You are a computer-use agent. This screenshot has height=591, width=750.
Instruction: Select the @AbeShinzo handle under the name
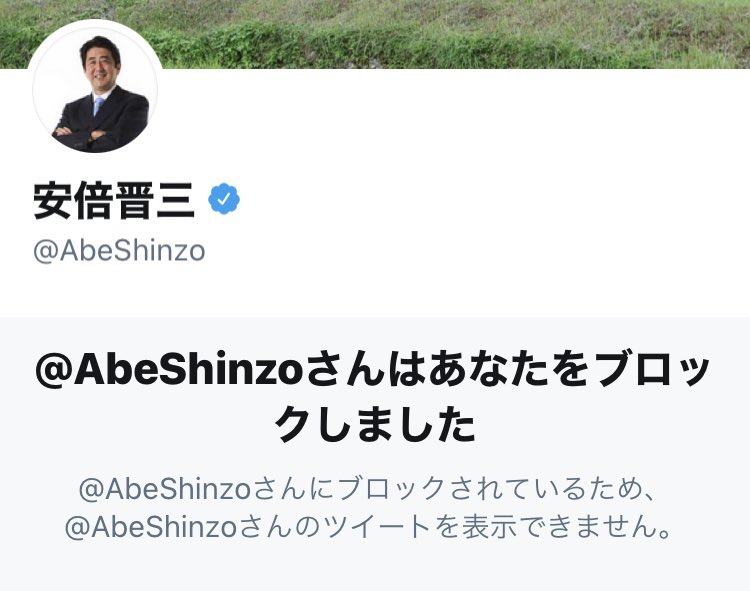coord(119,251)
